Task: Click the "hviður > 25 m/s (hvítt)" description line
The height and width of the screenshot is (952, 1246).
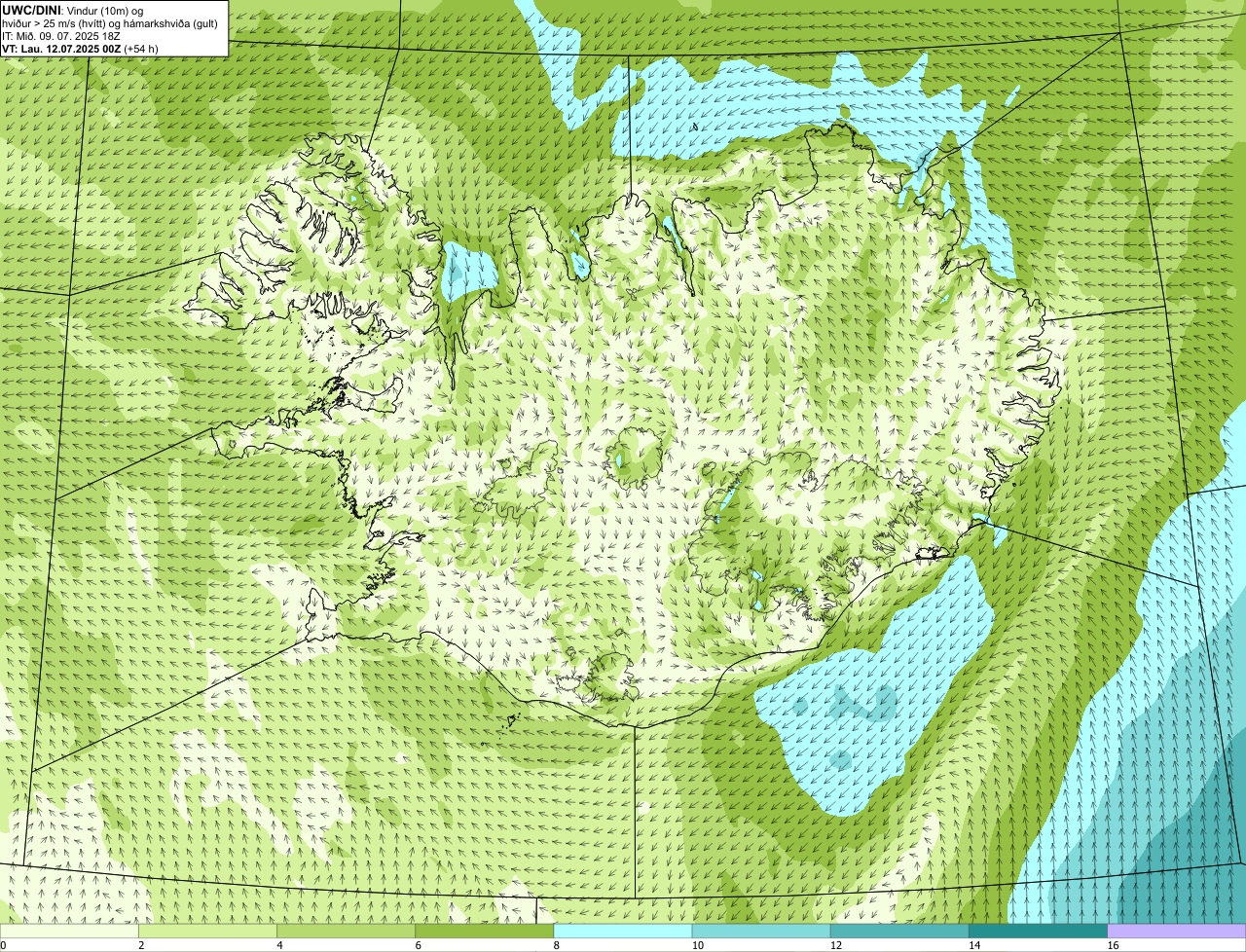Action: pyautogui.click(x=110, y=22)
